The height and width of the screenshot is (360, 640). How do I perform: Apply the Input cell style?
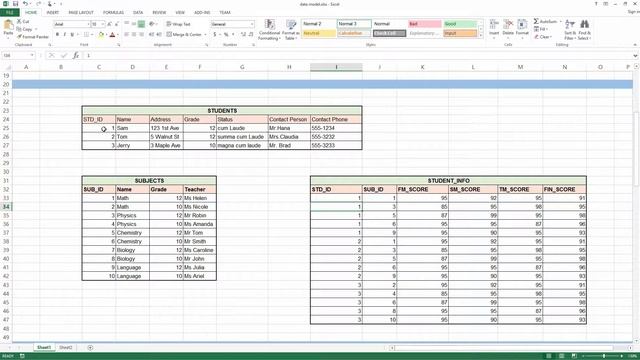460,33
